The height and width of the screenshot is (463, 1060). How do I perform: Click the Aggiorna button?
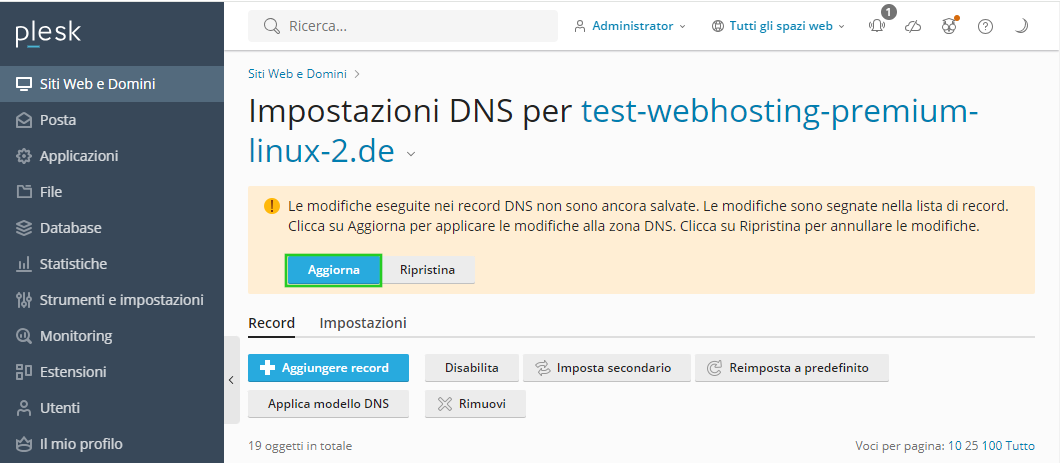click(x=334, y=270)
